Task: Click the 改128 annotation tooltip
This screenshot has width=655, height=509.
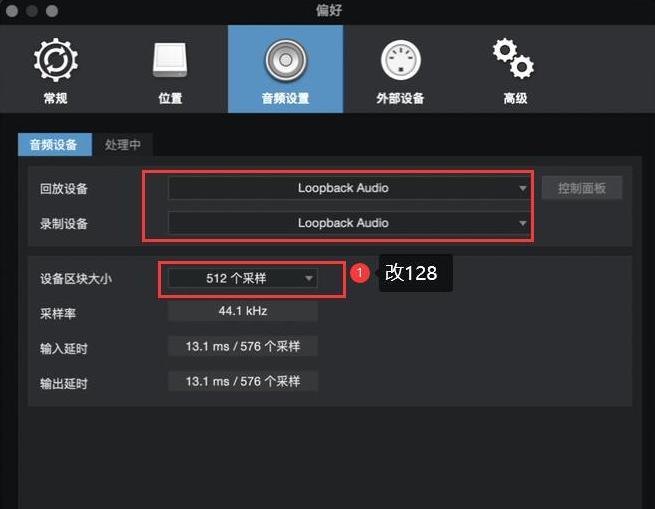Action: coord(416,273)
